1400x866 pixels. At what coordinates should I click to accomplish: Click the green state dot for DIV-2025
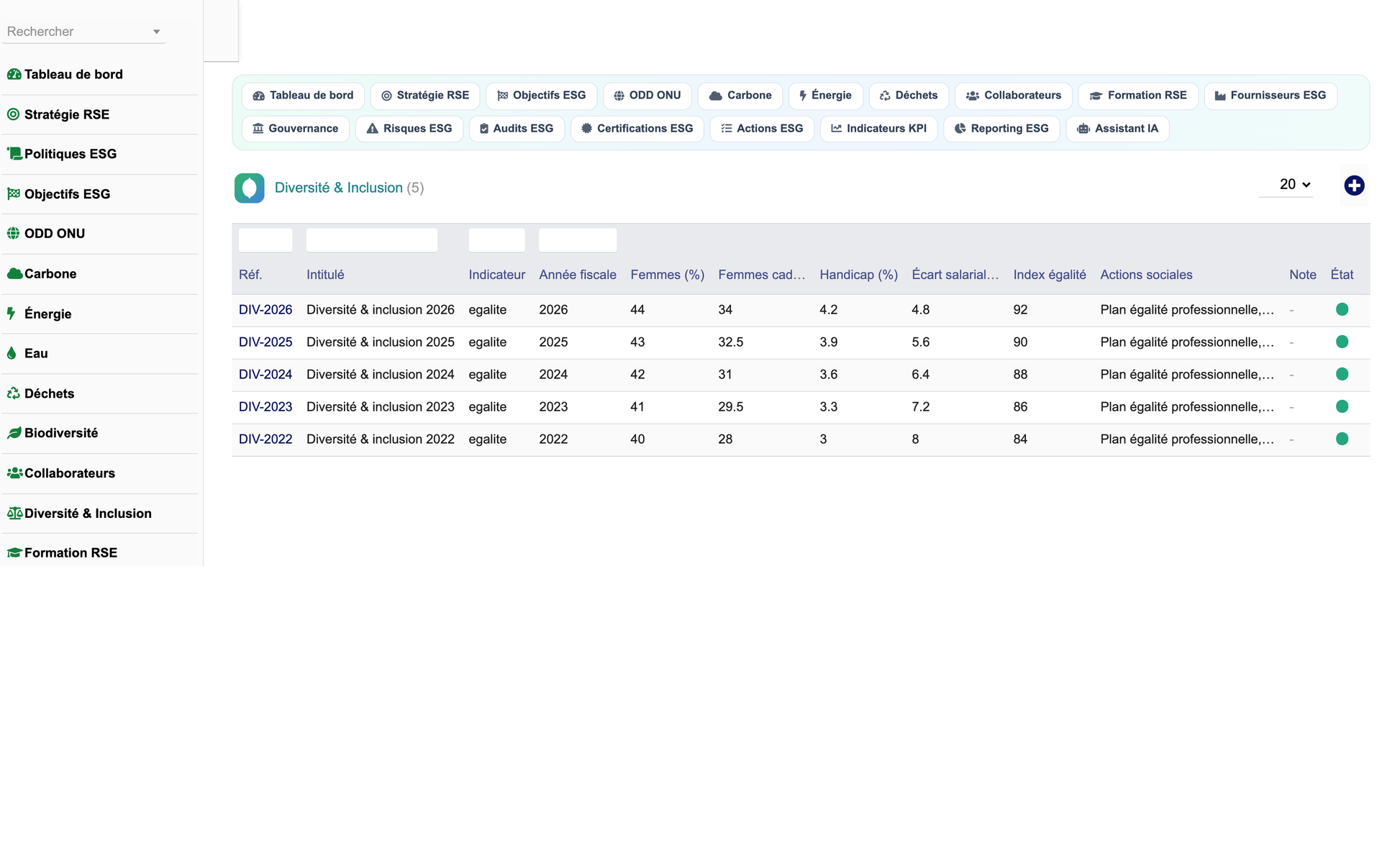click(x=1342, y=342)
